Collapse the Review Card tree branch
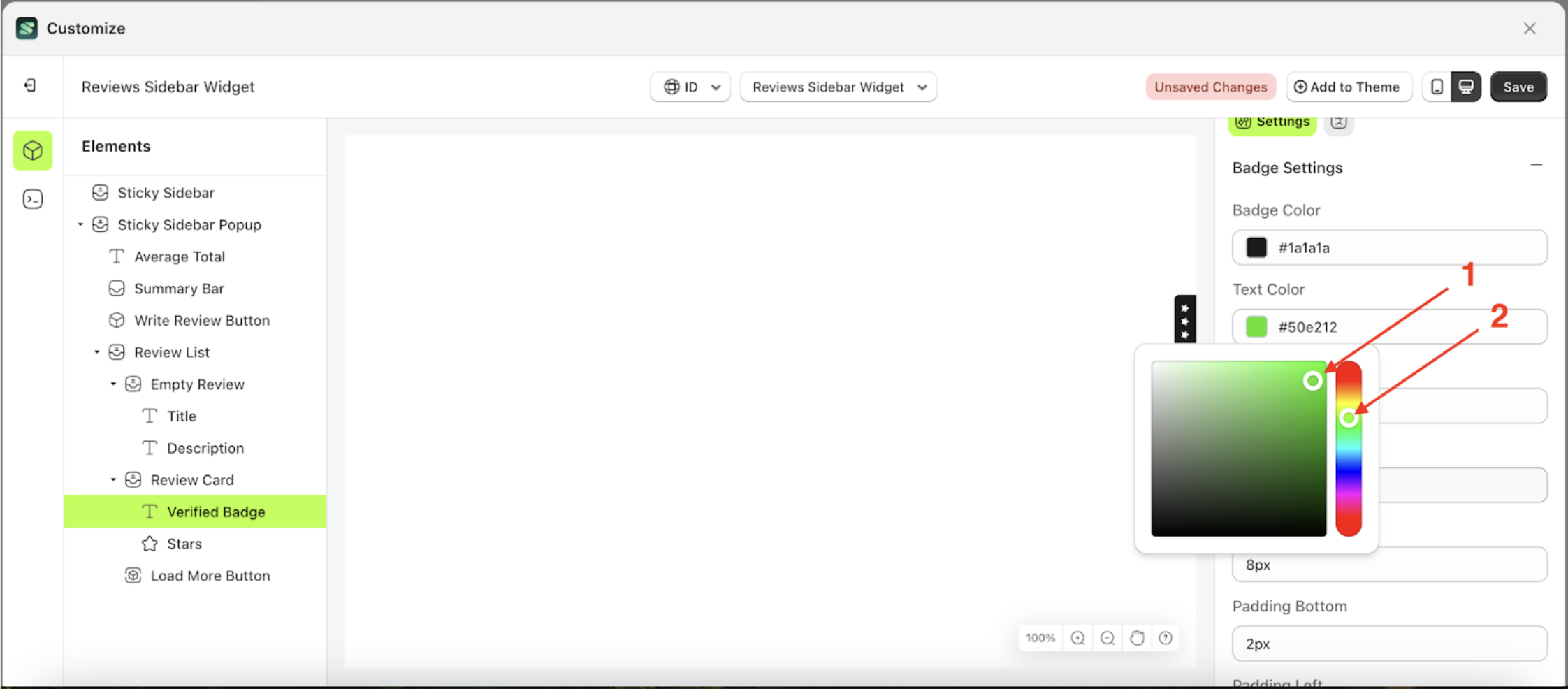Image resolution: width=1568 pixels, height=689 pixels. tap(114, 479)
